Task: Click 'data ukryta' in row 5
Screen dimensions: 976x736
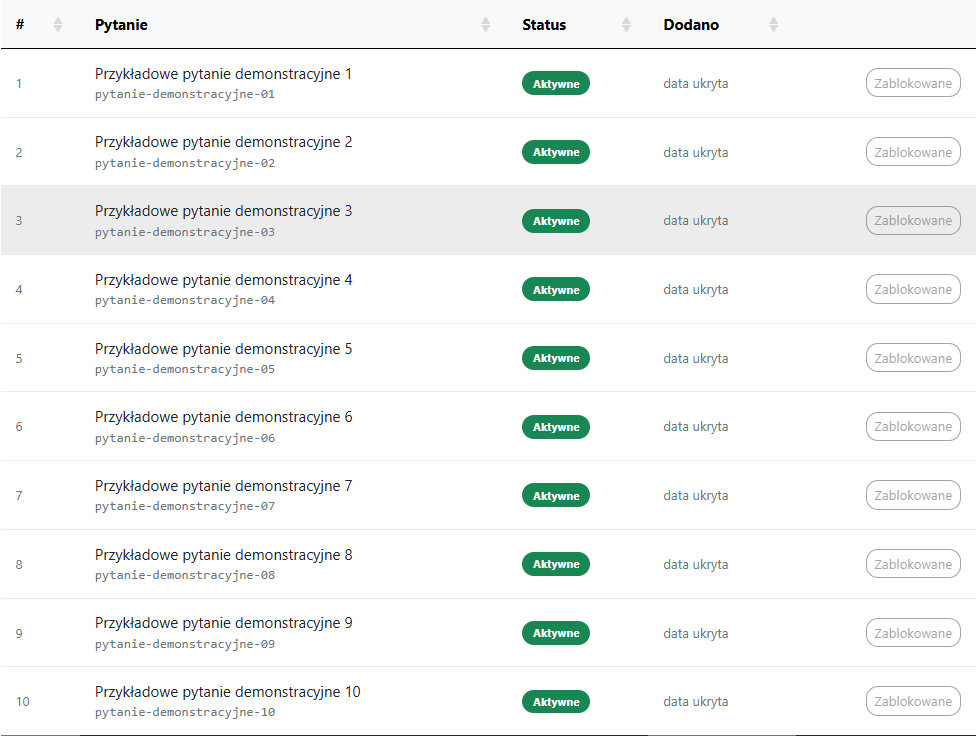Action: coord(696,359)
